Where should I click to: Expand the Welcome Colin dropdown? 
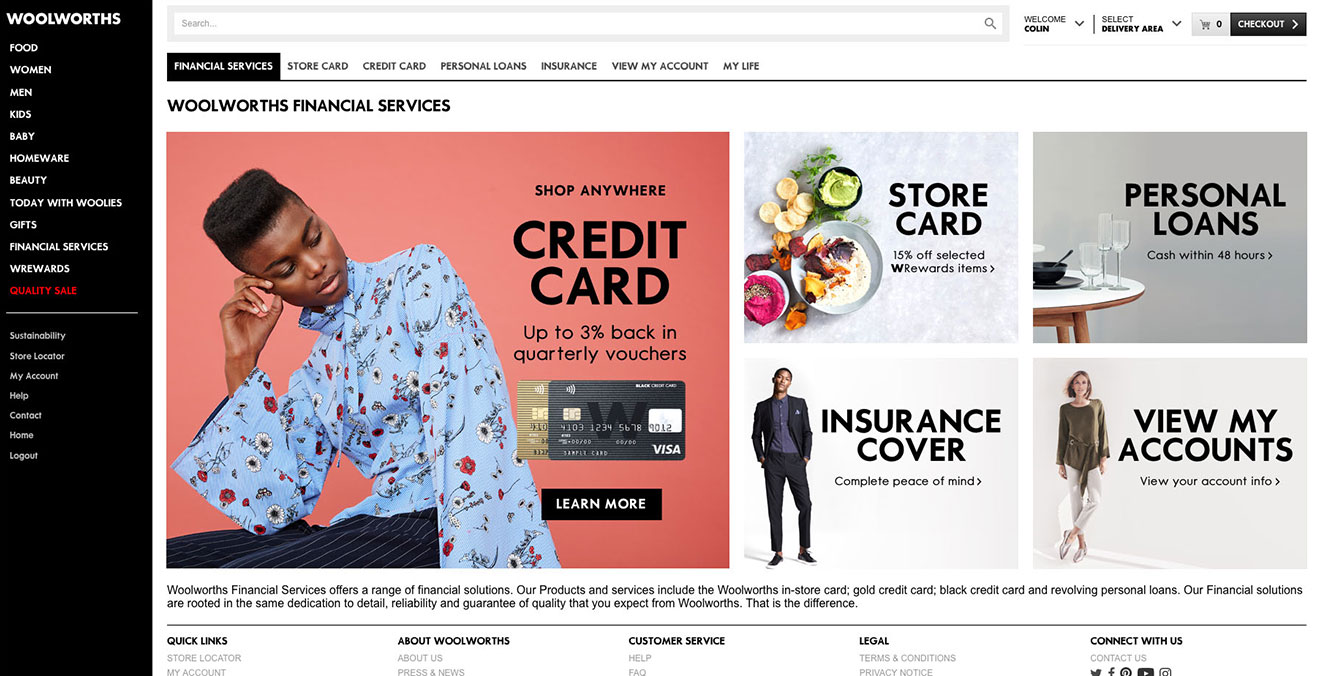click(1054, 24)
